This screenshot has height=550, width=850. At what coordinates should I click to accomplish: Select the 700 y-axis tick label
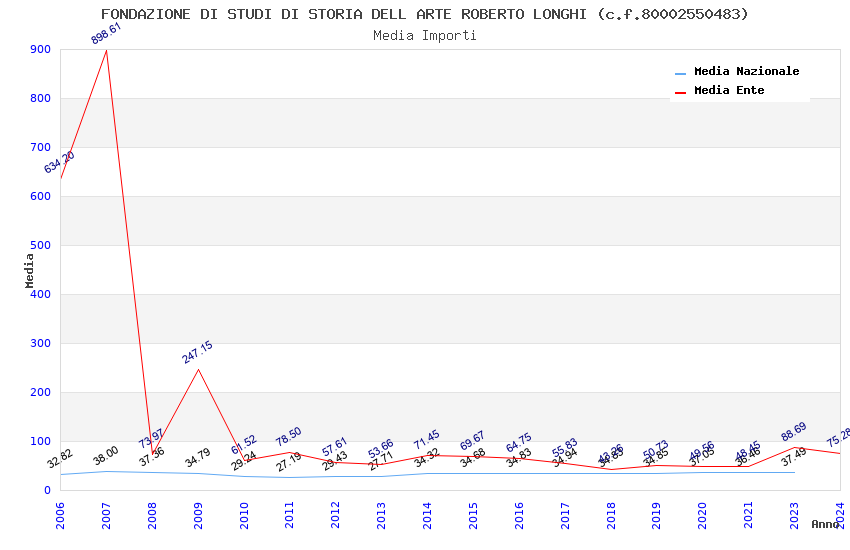point(40,147)
